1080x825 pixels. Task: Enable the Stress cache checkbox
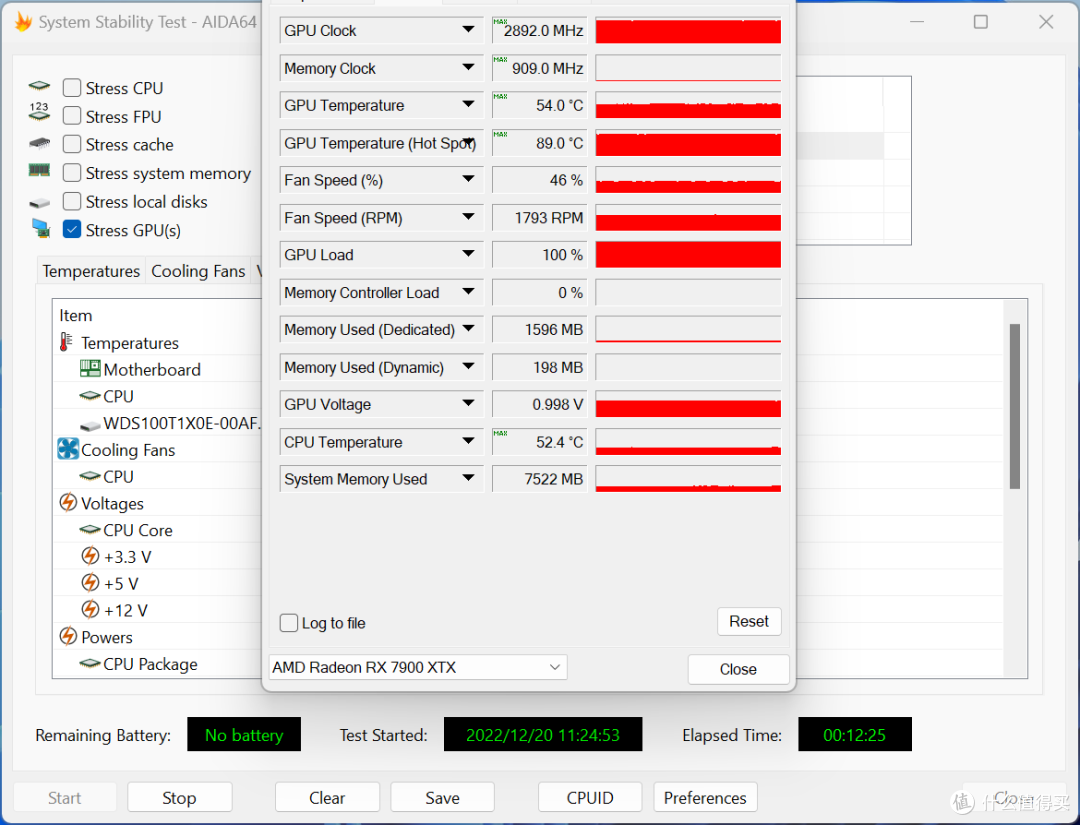(72, 144)
